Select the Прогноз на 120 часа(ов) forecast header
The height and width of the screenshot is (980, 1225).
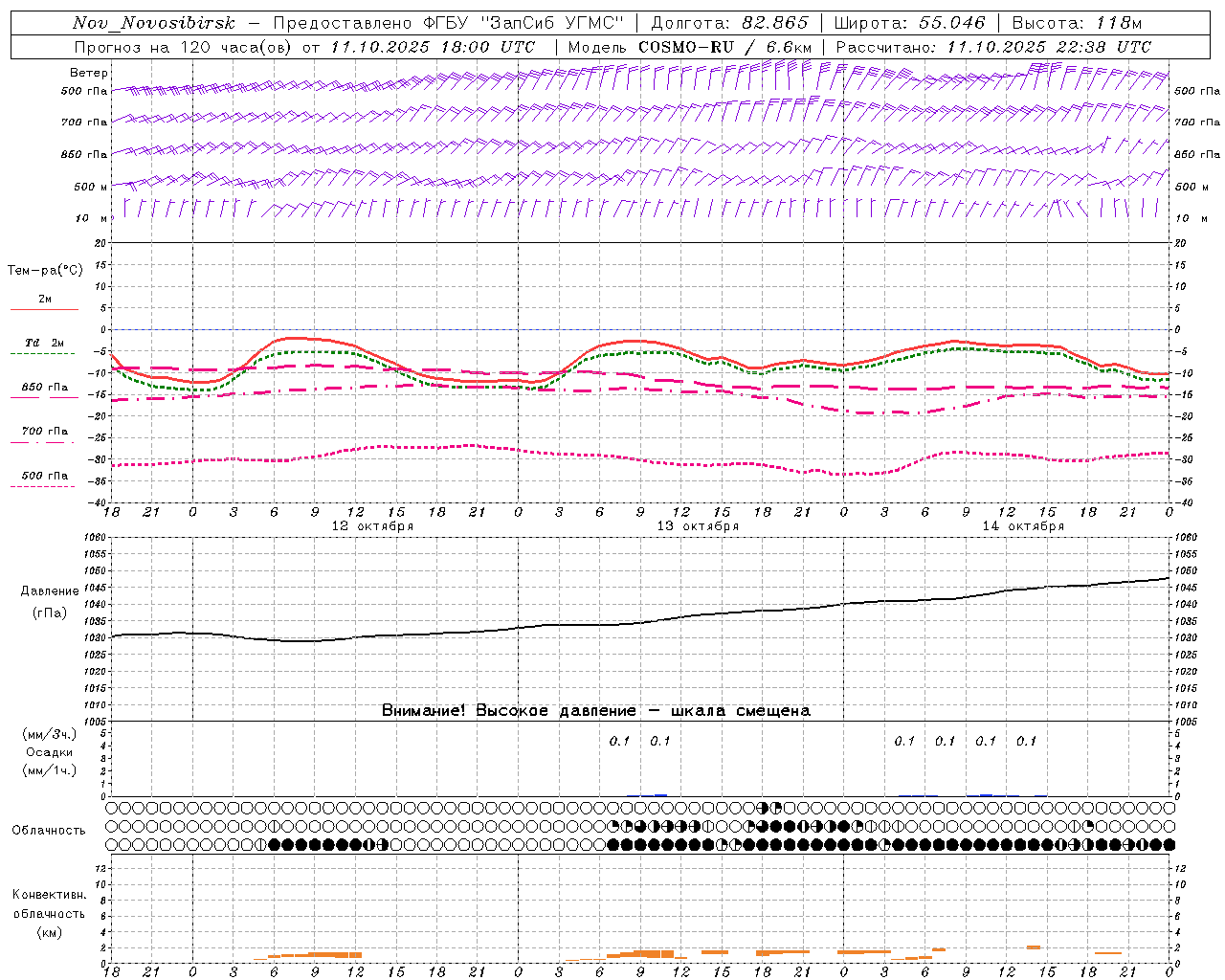tap(184, 47)
